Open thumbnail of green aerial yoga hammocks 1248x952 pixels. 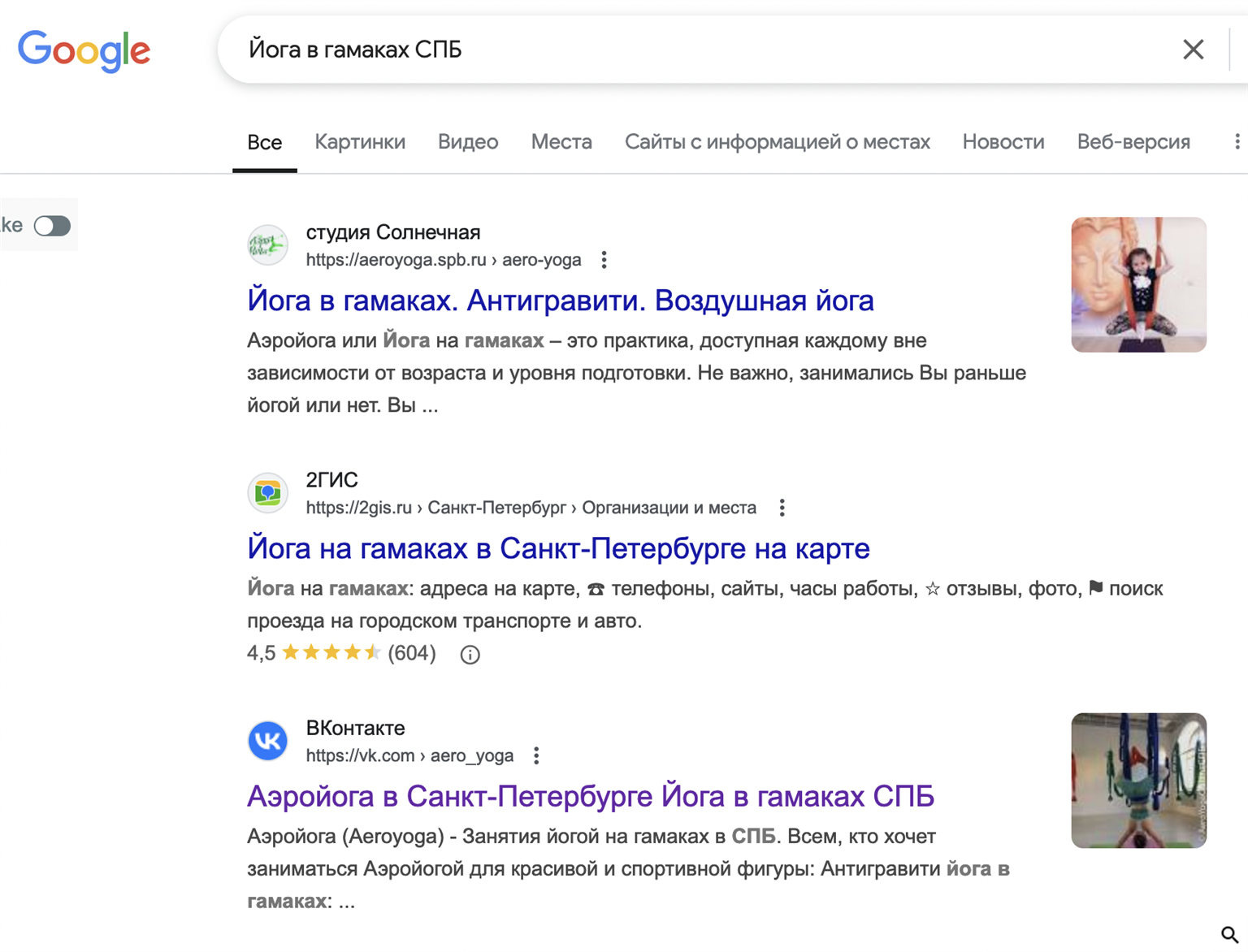point(1138,781)
